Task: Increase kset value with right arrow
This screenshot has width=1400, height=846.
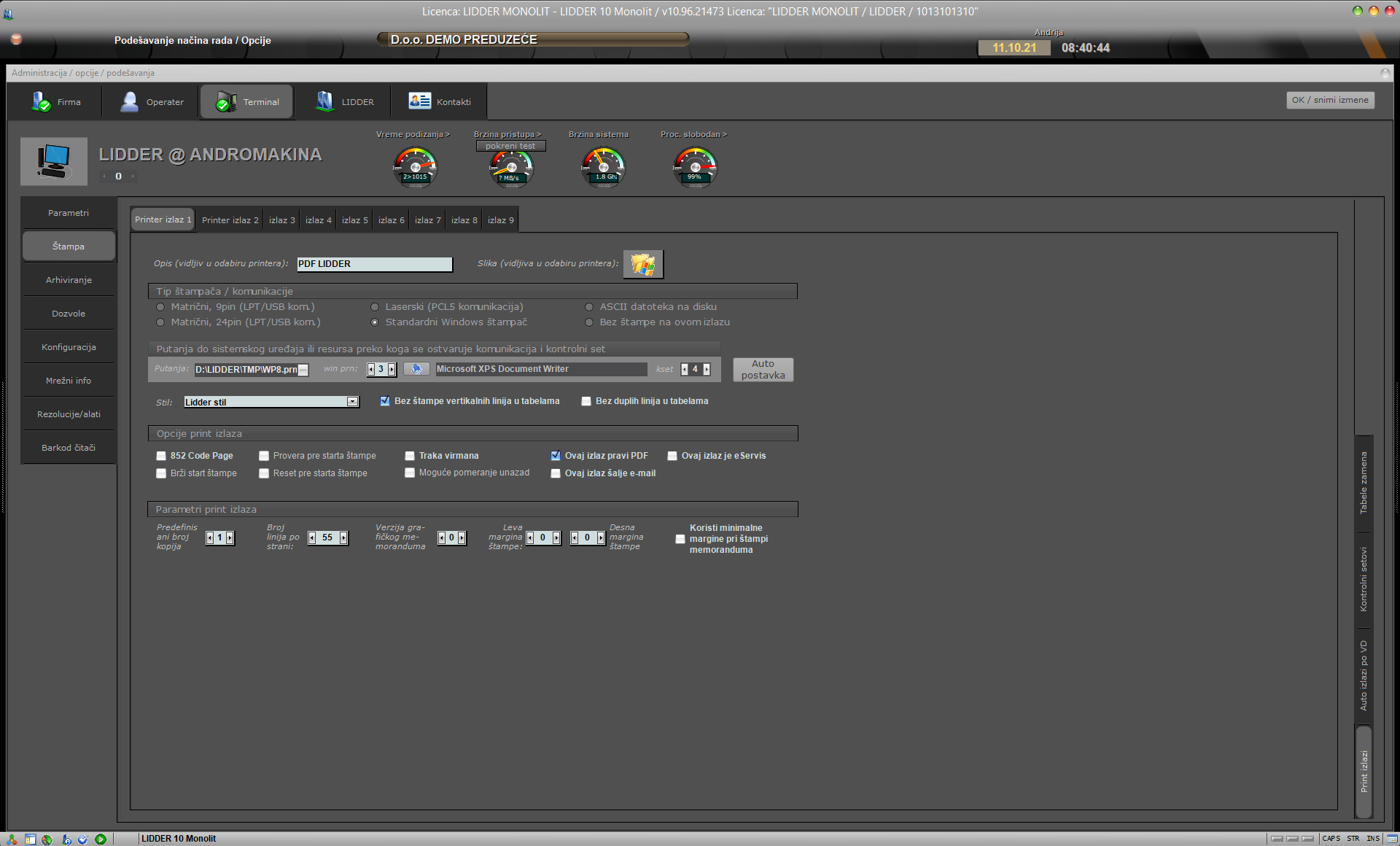Action: pos(707,369)
